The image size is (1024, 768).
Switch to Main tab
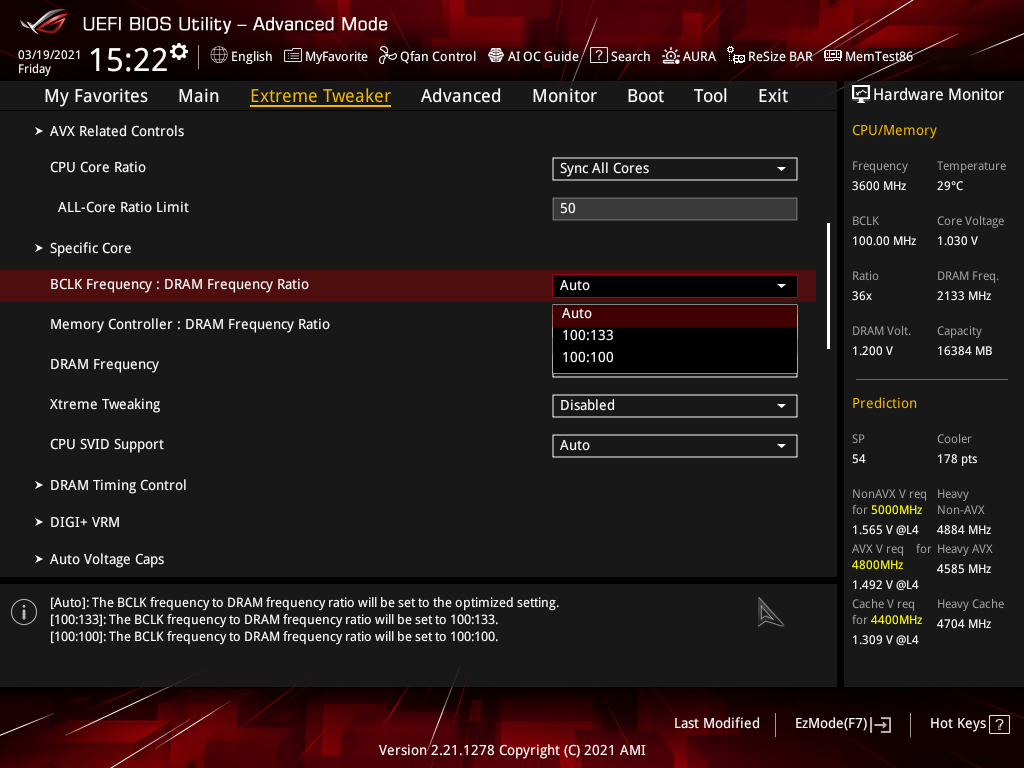[x=199, y=96]
